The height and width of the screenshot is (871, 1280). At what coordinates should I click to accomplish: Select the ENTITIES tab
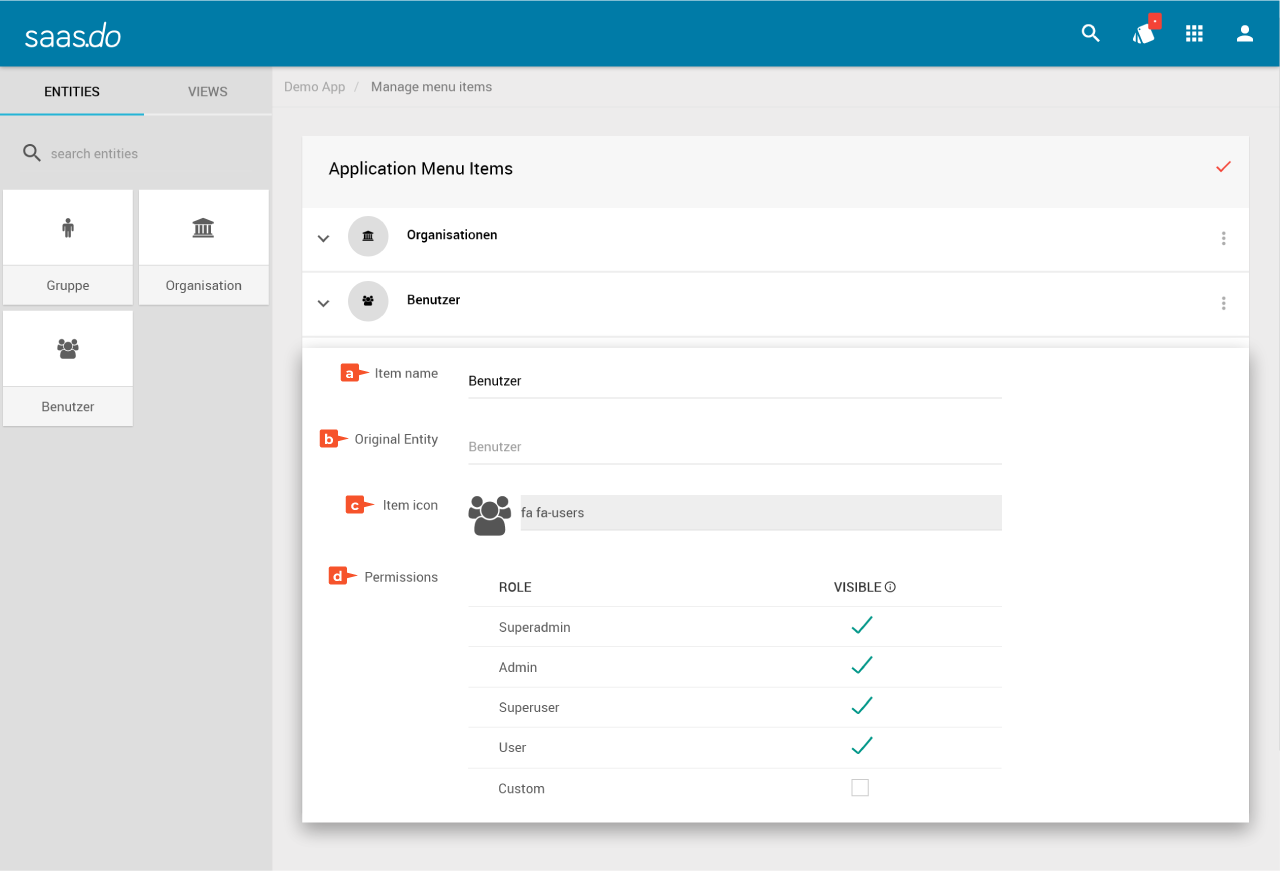[x=72, y=91]
